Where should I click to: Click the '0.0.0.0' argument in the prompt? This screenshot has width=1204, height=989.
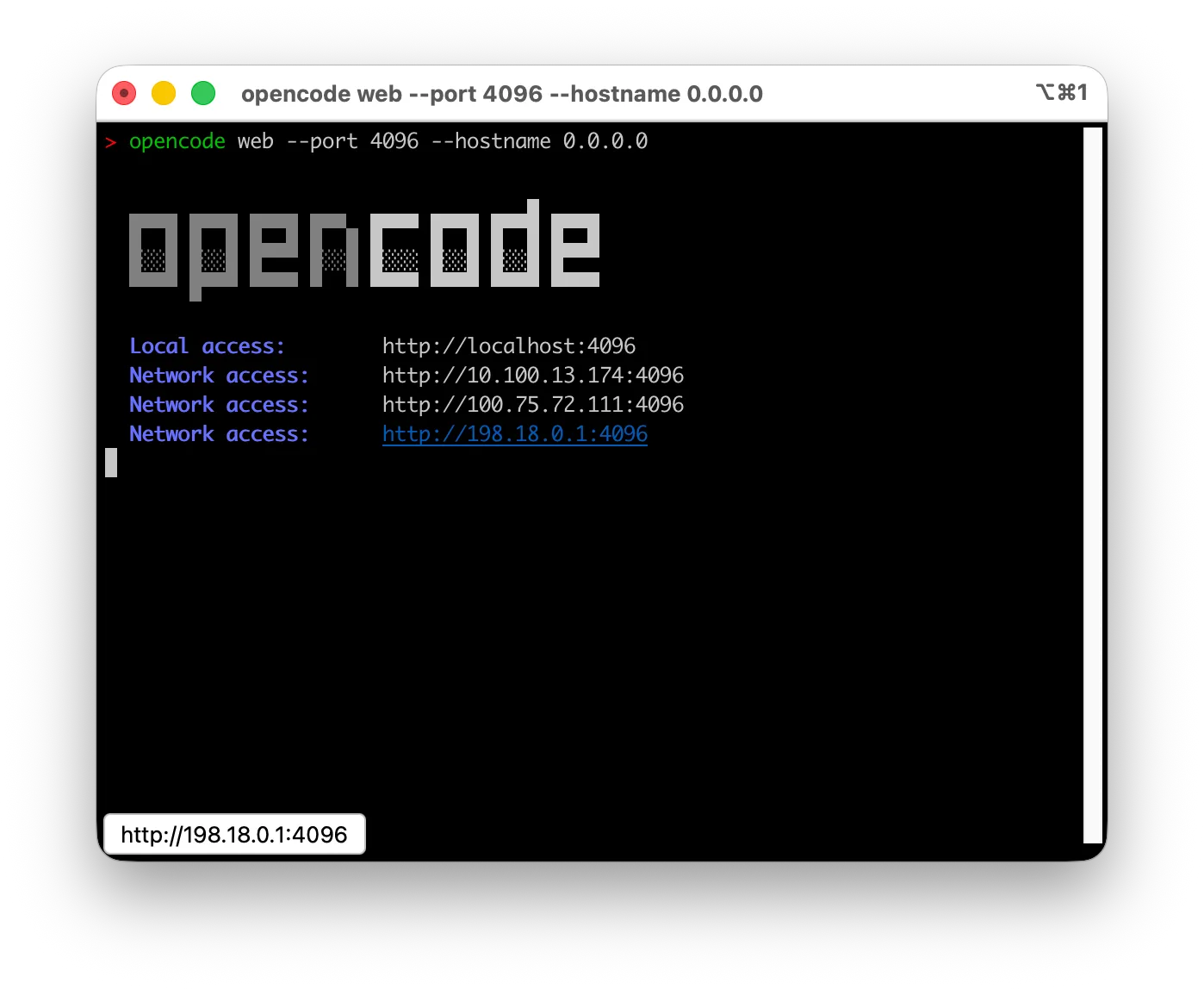(x=605, y=141)
